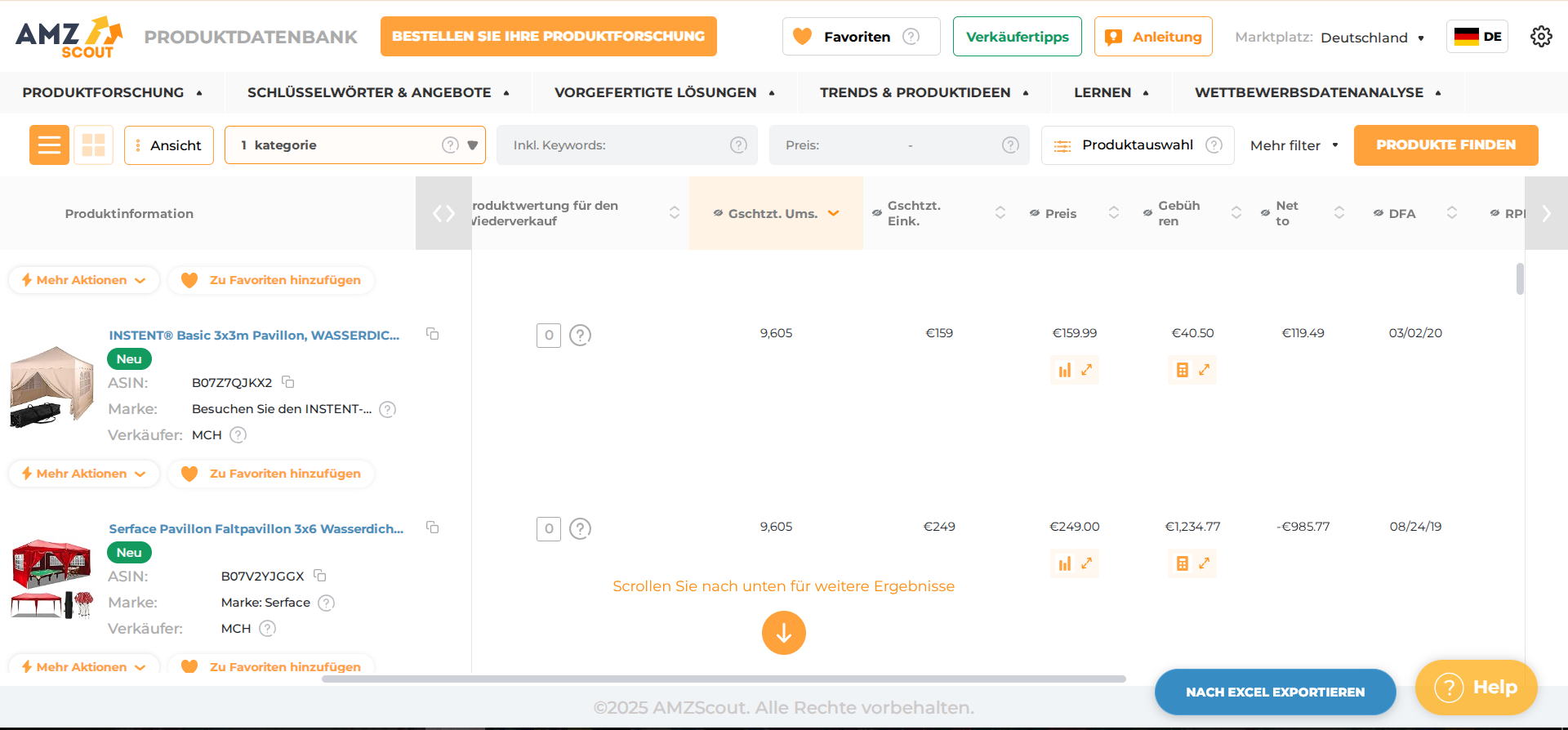Open Serface price history chart icon
Viewport: 1568px width, 730px height.
point(1065,564)
